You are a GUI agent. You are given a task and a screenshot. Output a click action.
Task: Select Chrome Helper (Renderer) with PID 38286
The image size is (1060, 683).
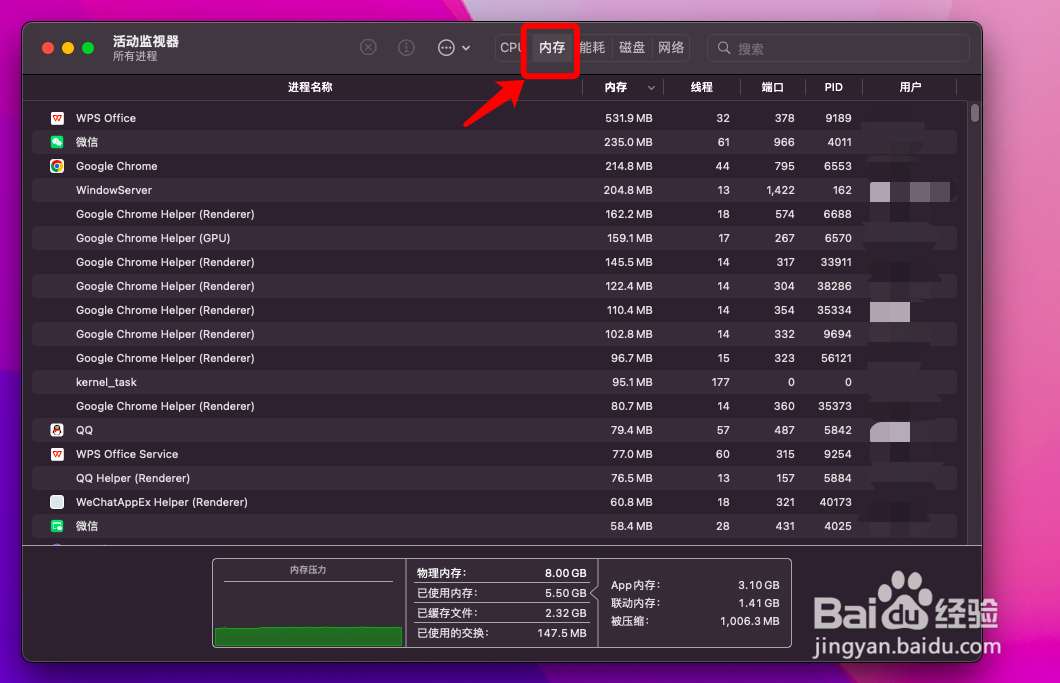point(494,286)
